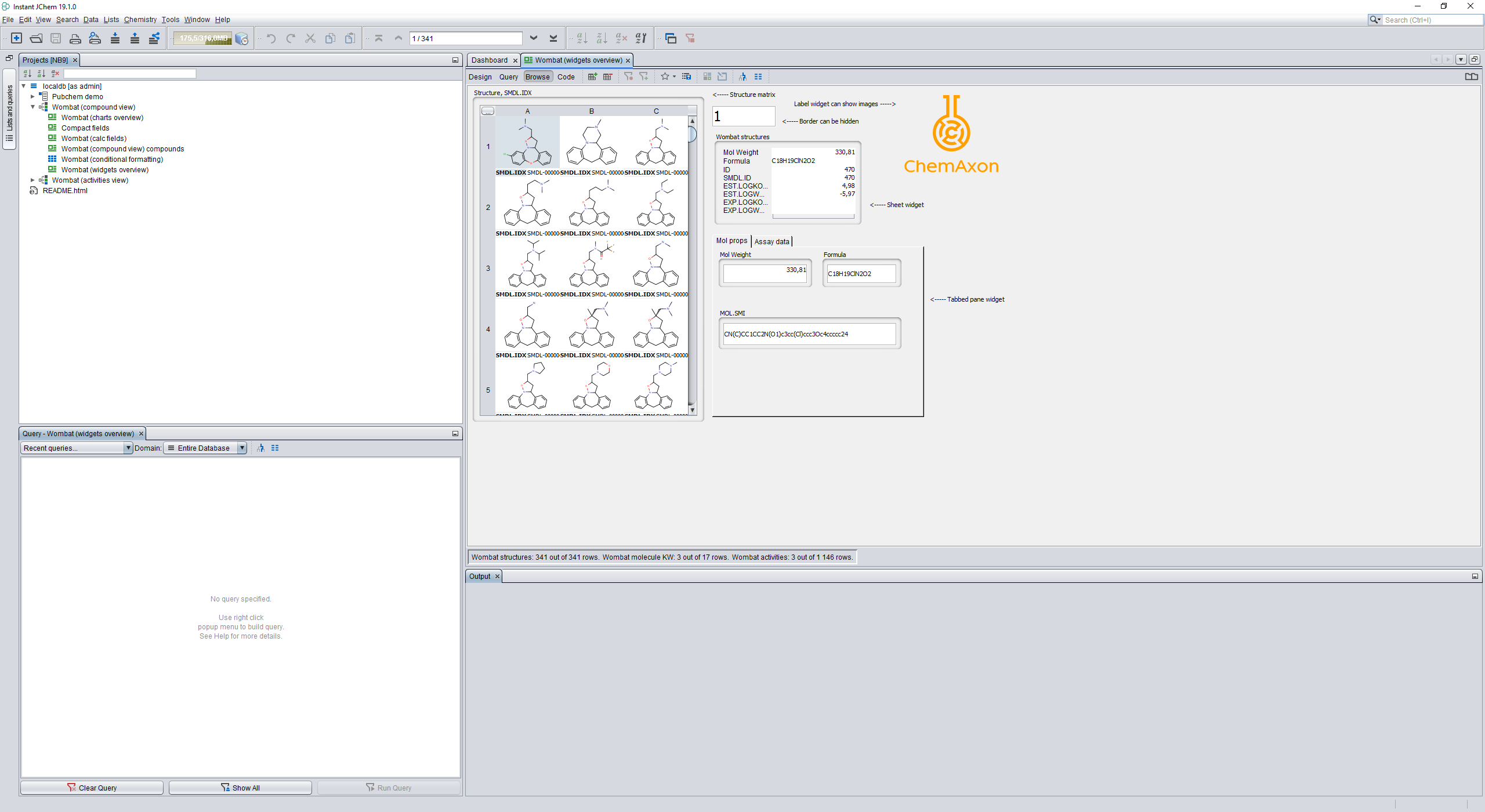Select the print icon in toolbar
The image size is (1485, 812).
(76, 38)
